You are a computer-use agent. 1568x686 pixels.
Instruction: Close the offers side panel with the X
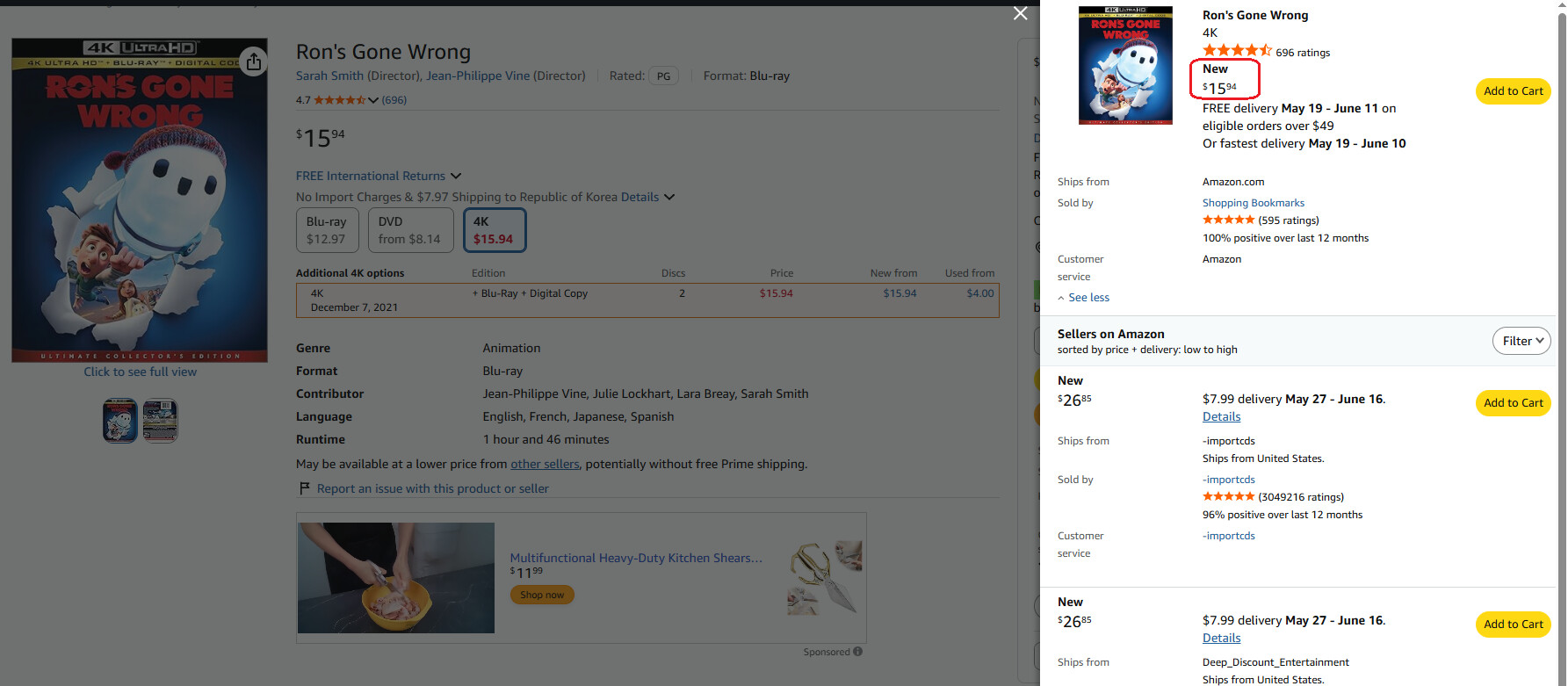[x=1020, y=13]
